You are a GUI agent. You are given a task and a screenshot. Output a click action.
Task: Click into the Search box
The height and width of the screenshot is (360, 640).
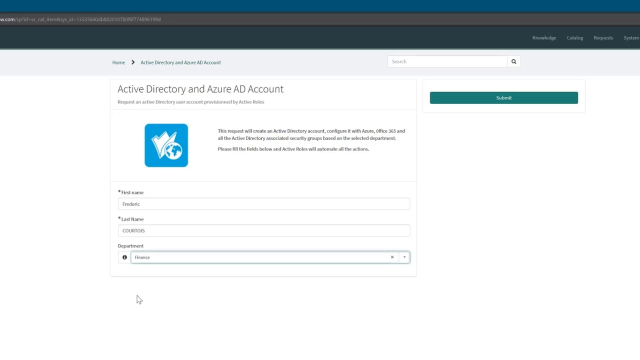447,62
